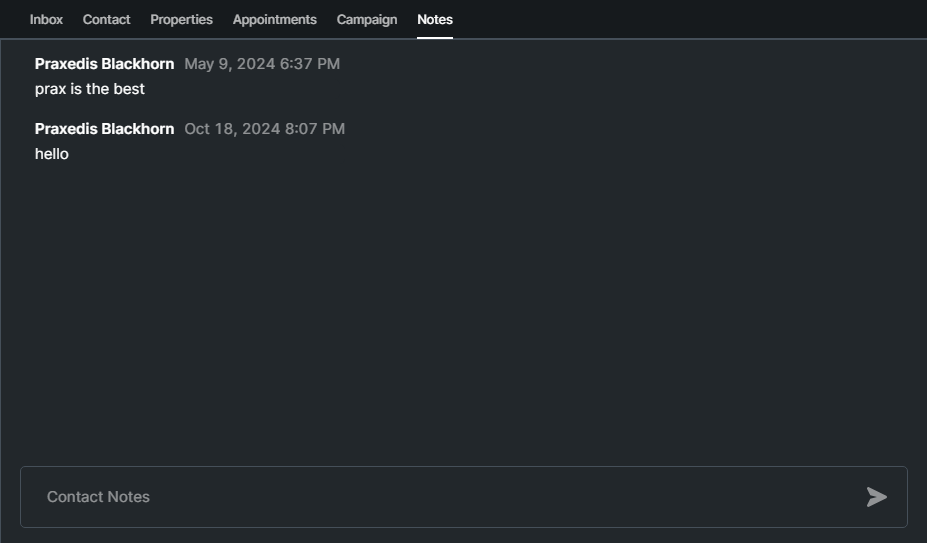Viewport: 927px width, 543px height.
Task: Go to the Properties tab
Action: (x=181, y=20)
